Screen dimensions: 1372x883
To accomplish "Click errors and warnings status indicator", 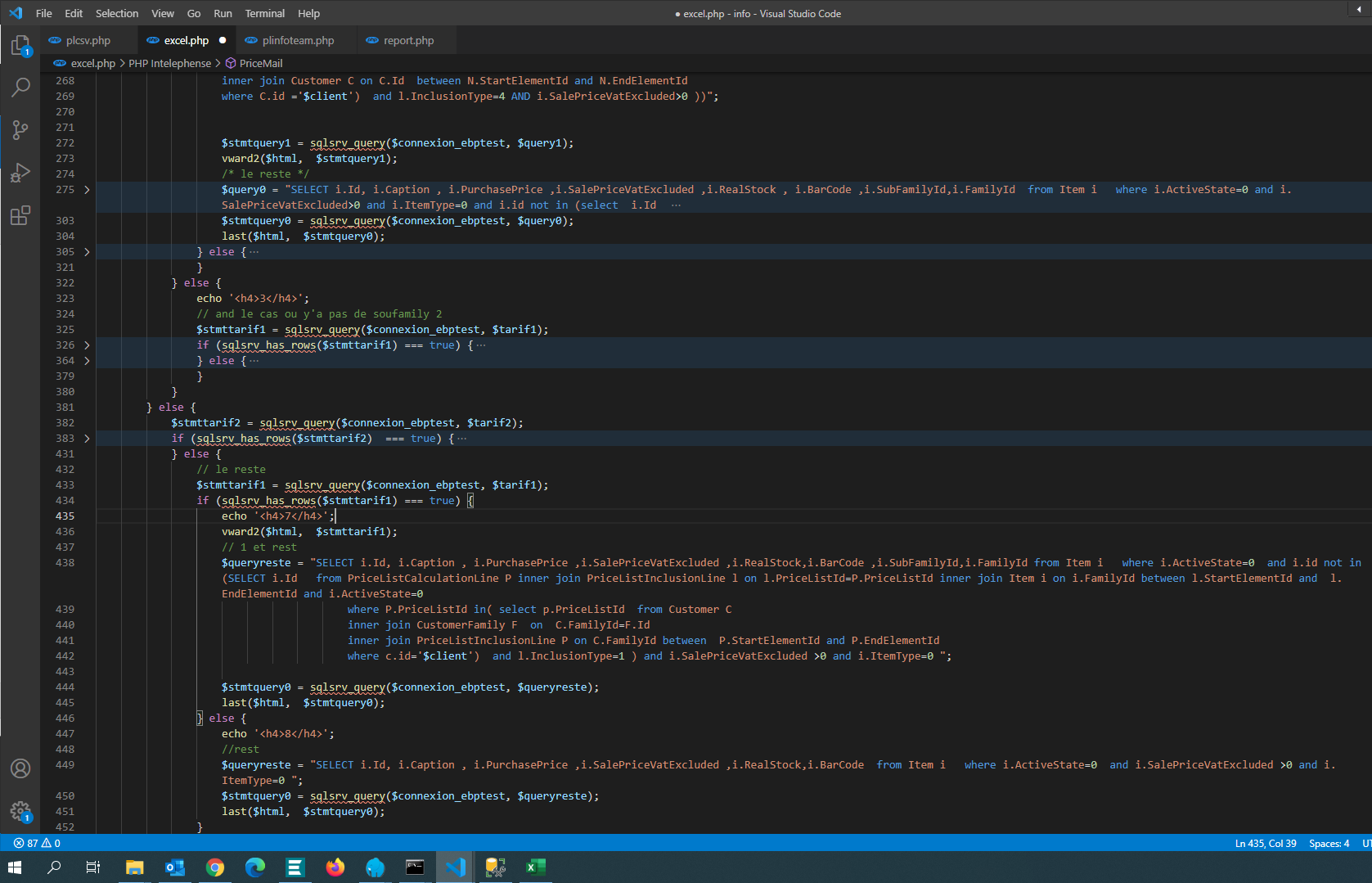I will tap(37, 843).
